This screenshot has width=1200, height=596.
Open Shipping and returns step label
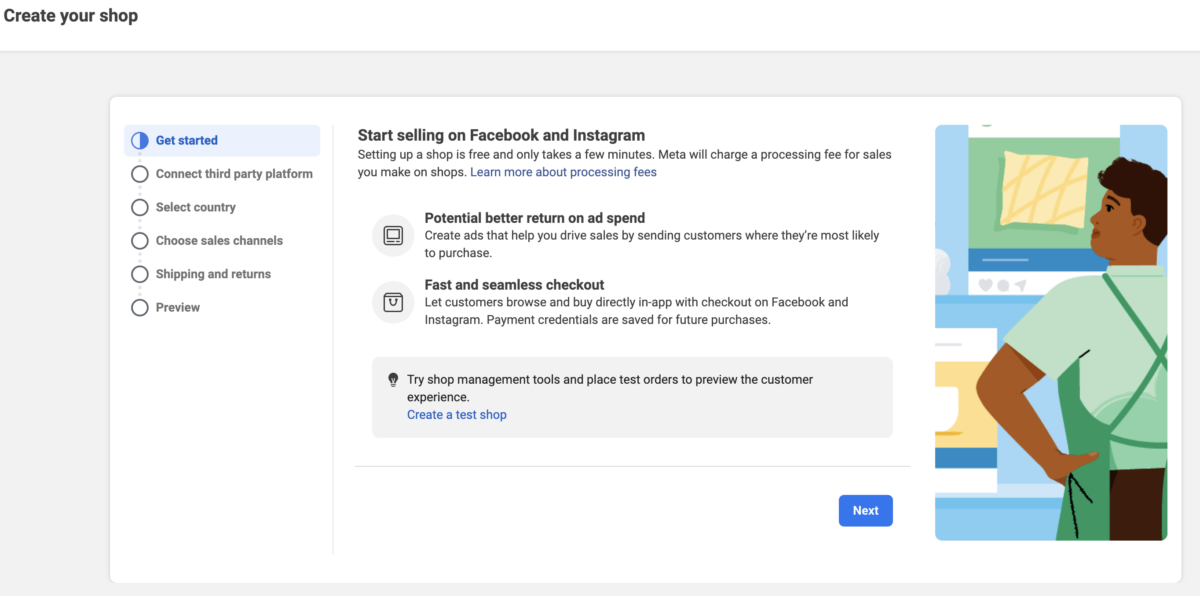(213, 274)
